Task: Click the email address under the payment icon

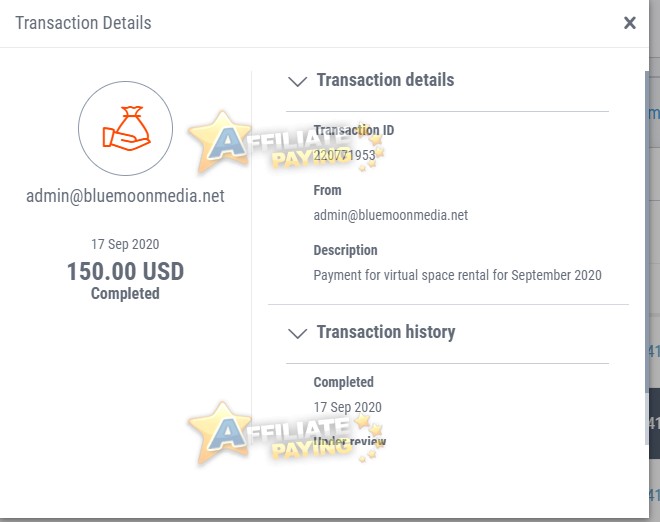Action: point(125,196)
